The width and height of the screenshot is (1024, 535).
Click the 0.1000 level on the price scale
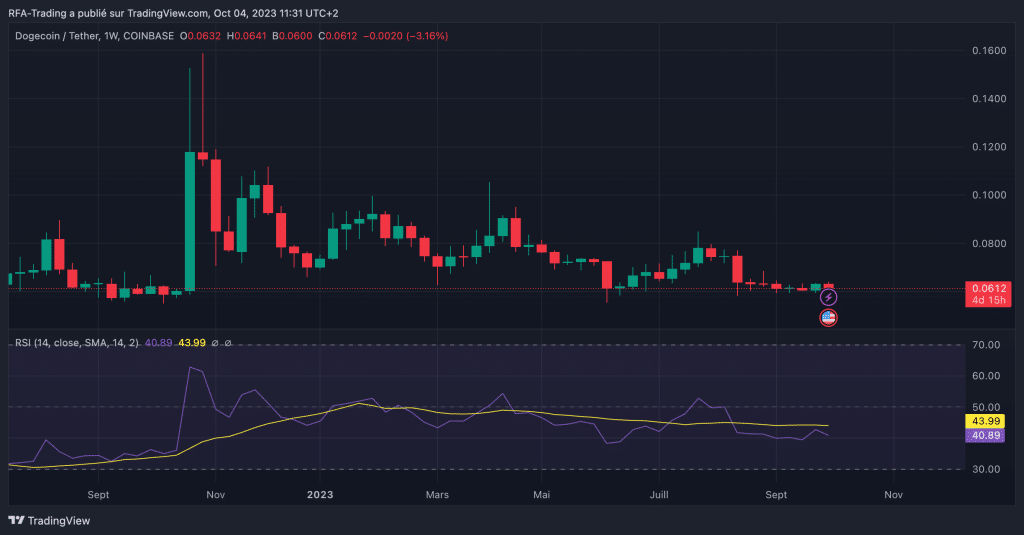[x=989, y=195]
